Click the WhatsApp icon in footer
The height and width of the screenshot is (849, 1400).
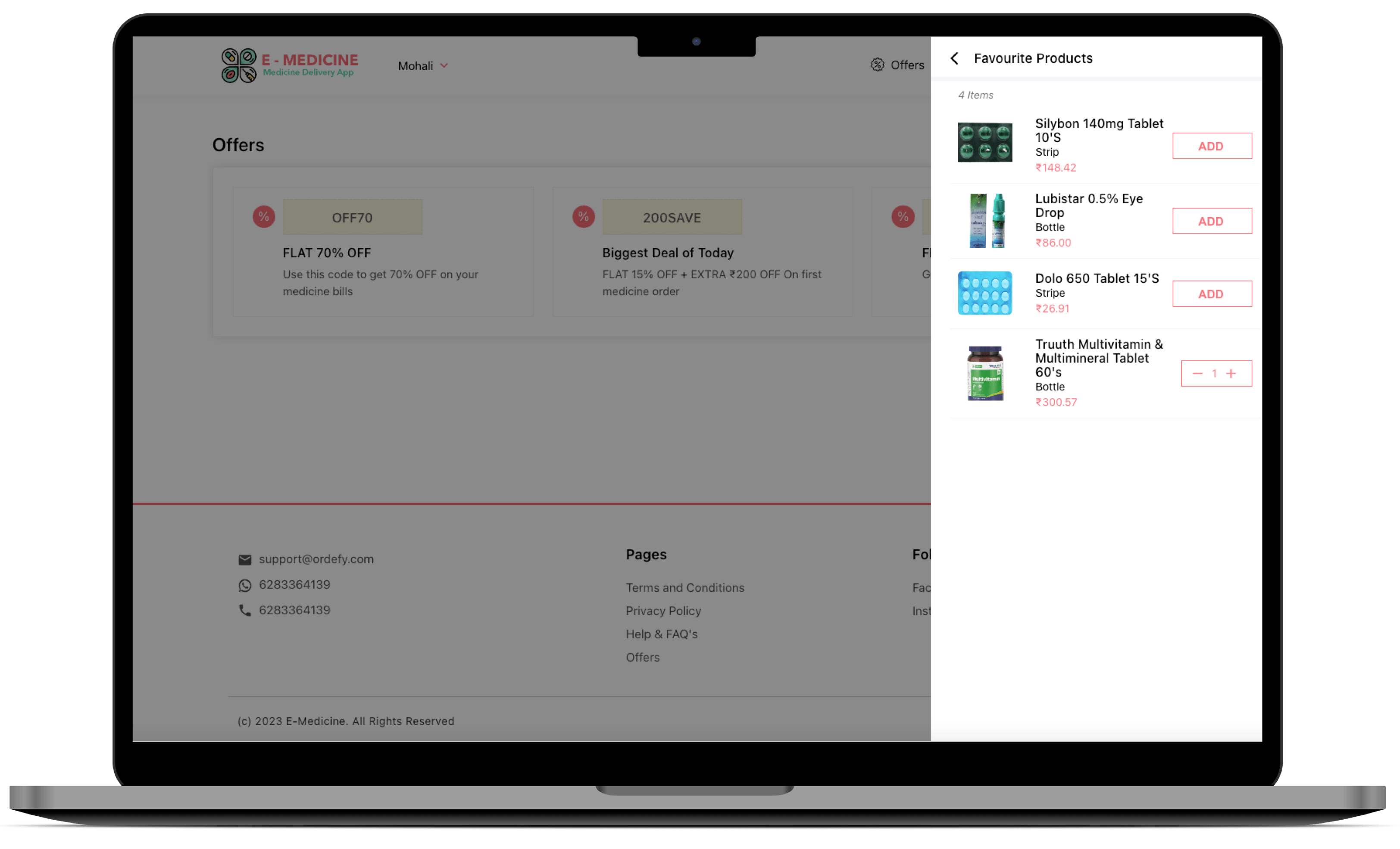pyautogui.click(x=245, y=585)
